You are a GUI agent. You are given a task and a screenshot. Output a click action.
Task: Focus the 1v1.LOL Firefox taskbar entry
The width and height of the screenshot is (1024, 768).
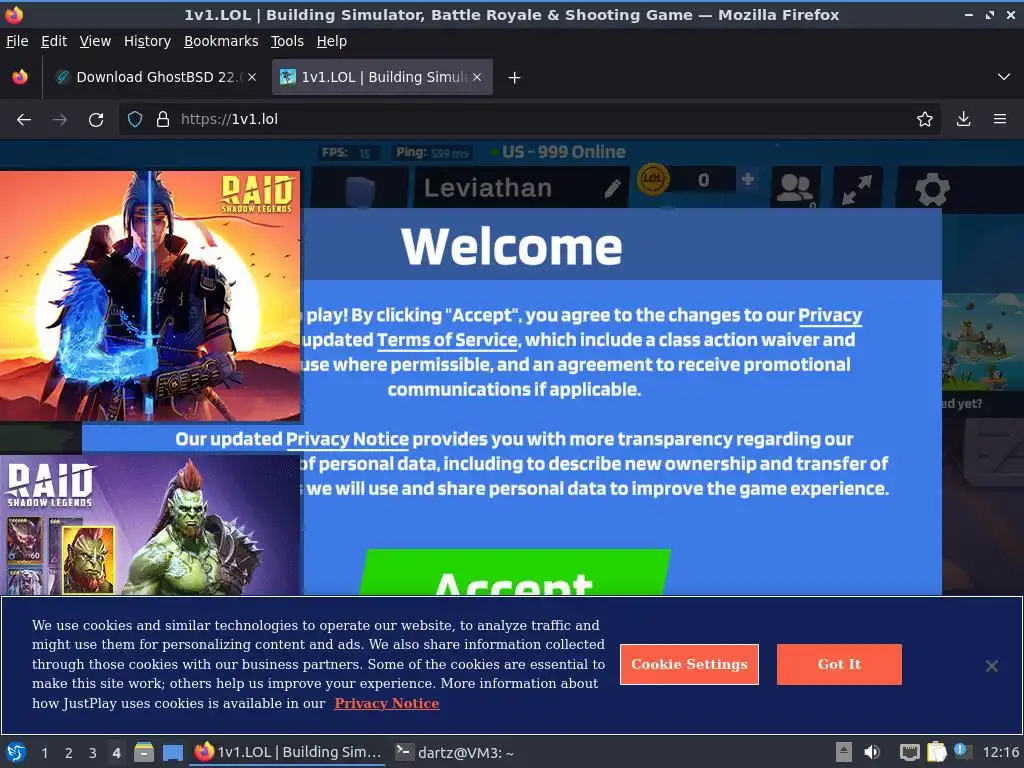coord(288,752)
